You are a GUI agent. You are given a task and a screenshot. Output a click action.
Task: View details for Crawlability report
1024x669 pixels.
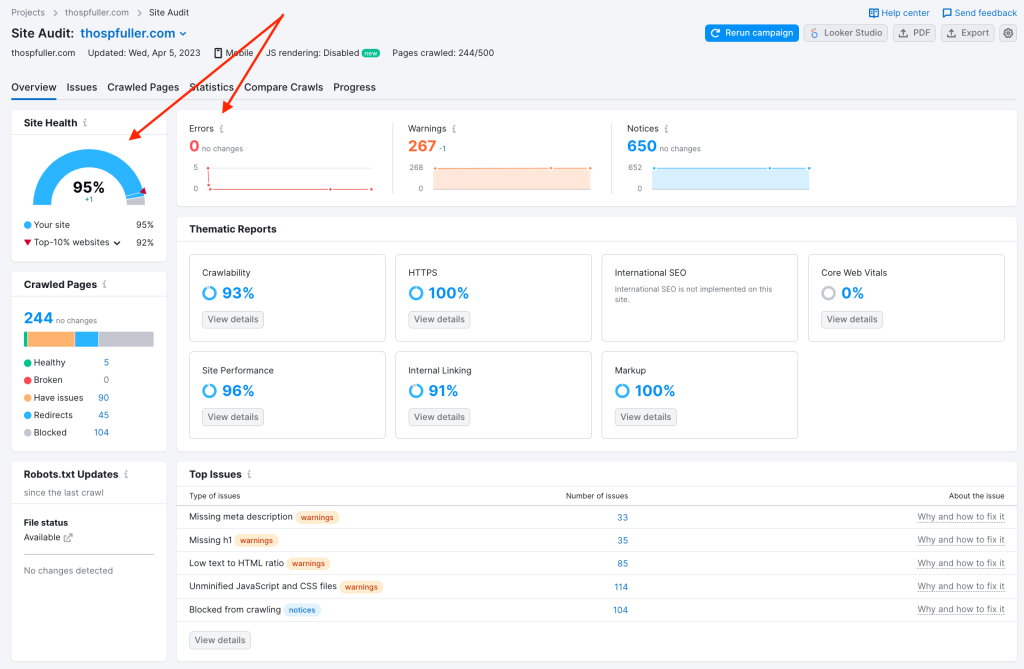(x=233, y=319)
